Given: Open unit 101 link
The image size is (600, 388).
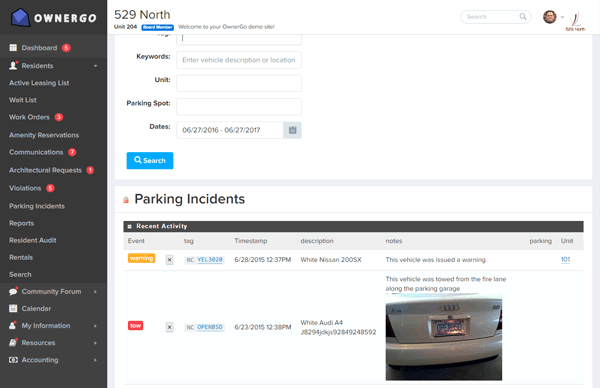Looking at the screenshot, I should click(x=565, y=259).
